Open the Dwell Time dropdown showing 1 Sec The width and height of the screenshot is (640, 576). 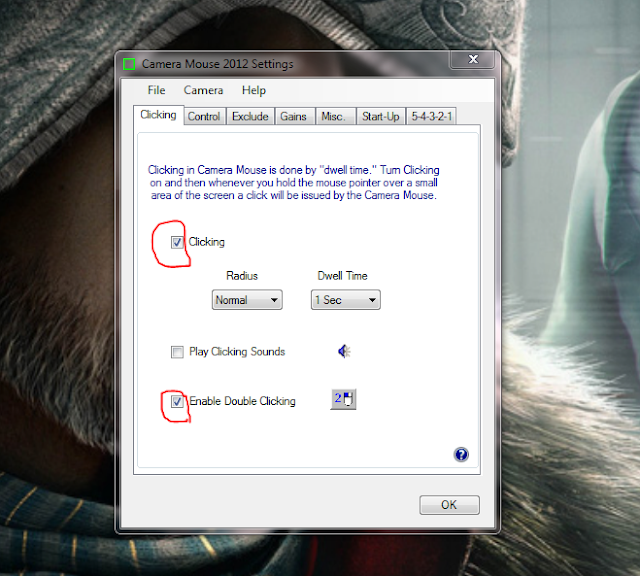click(x=346, y=300)
